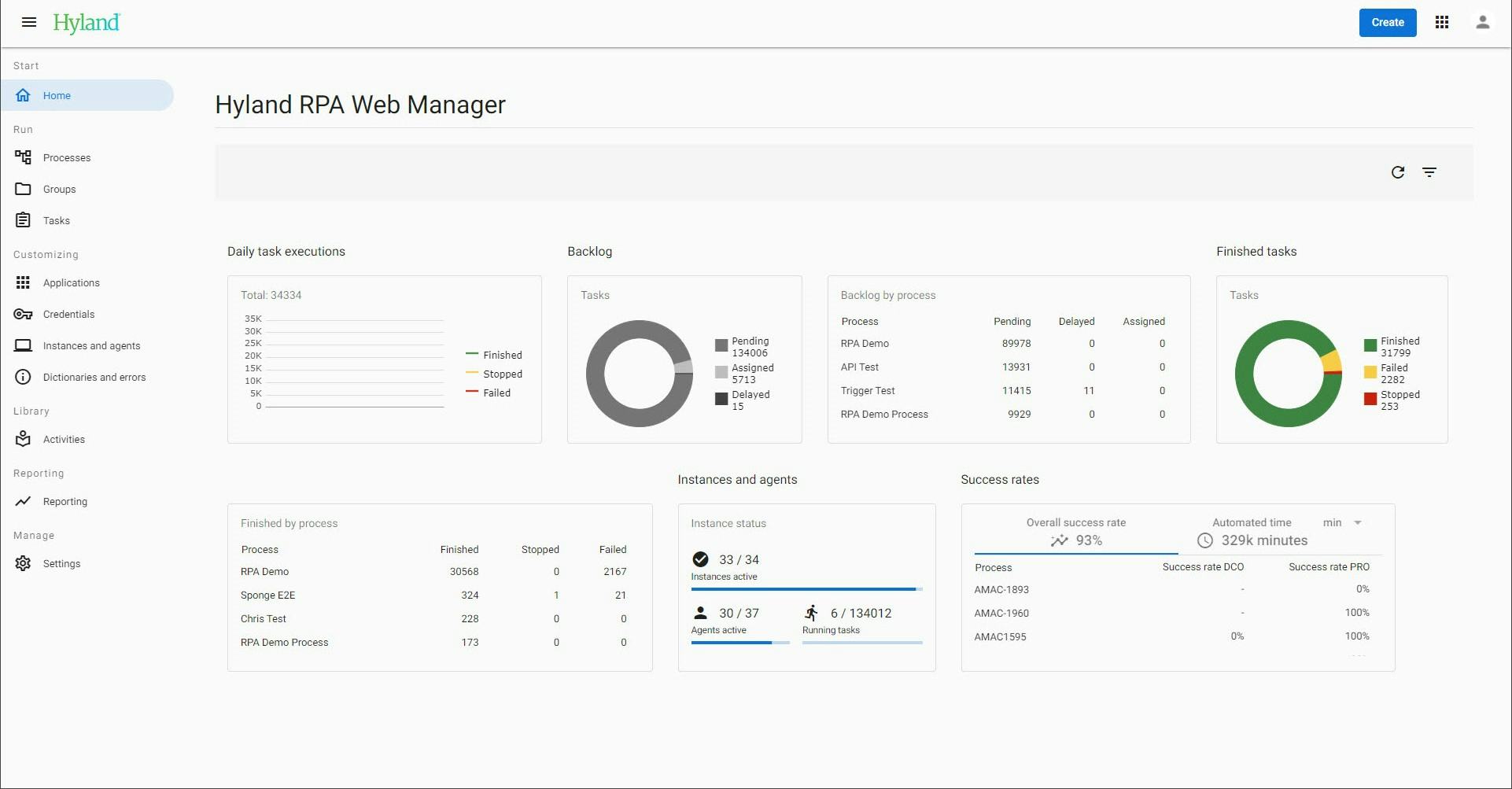Open the Credentials menu item
The height and width of the screenshot is (789, 1512).
click(x=87, y=314)
